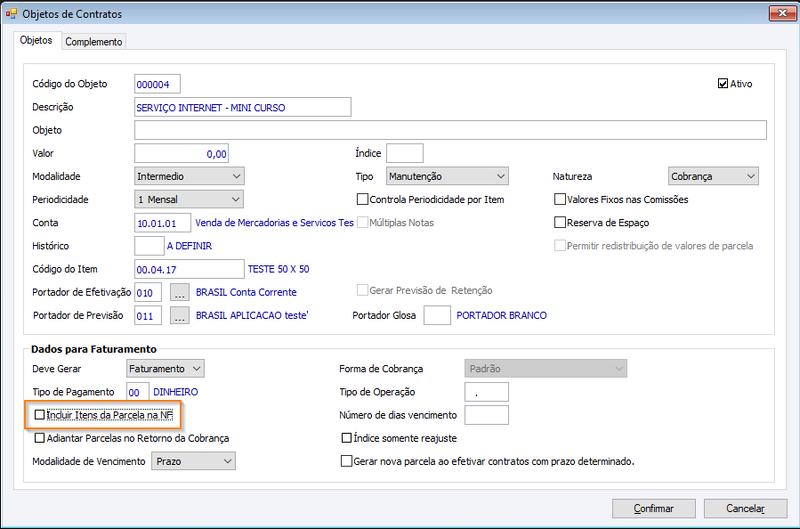
Task: Select the Objetos tab
Action: [36, 40]
